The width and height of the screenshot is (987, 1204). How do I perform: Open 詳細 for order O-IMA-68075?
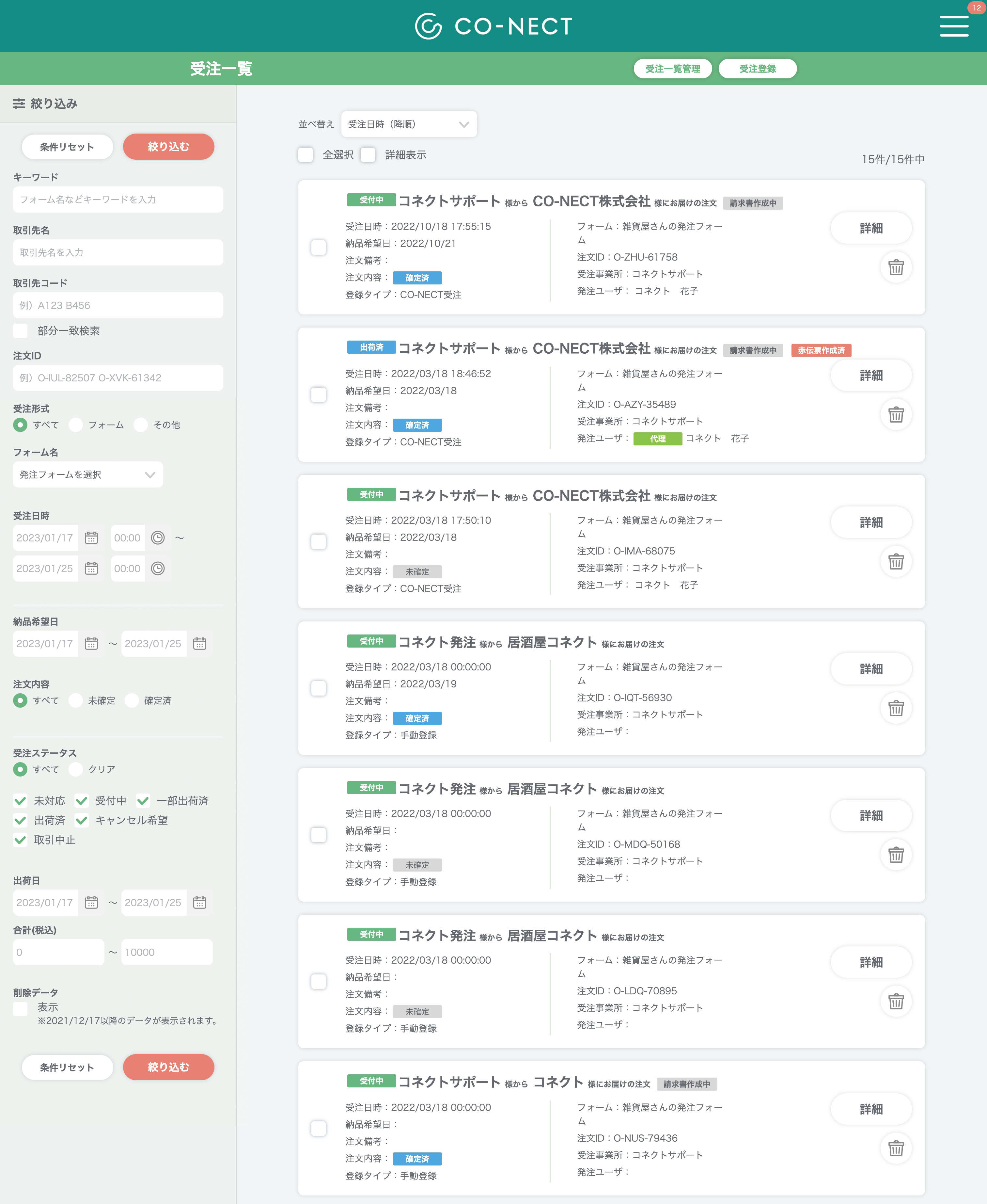(x=871, y=522)
